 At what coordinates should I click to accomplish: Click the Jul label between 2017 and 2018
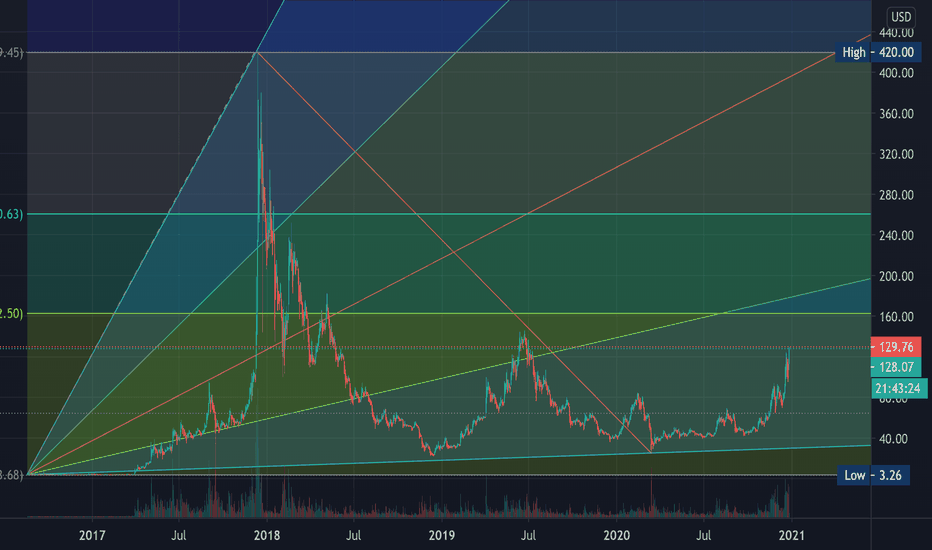(178, 535)
